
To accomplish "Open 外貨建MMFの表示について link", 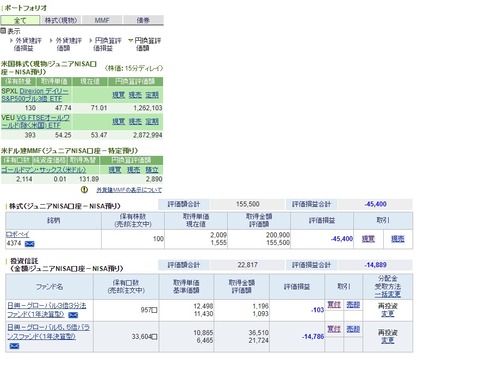I will 129,190.
